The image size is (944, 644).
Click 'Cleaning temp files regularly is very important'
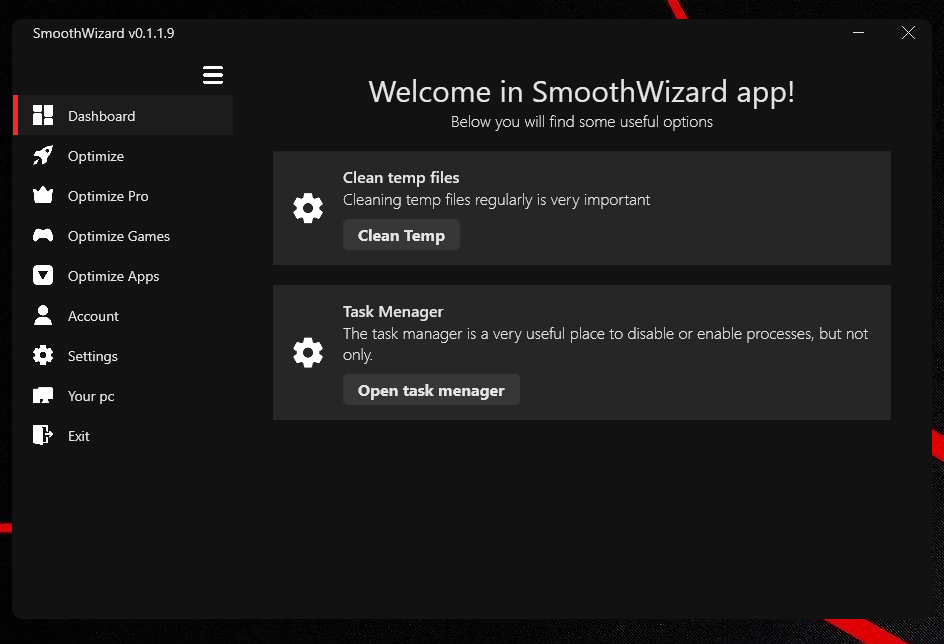click(x=496, y=200)
